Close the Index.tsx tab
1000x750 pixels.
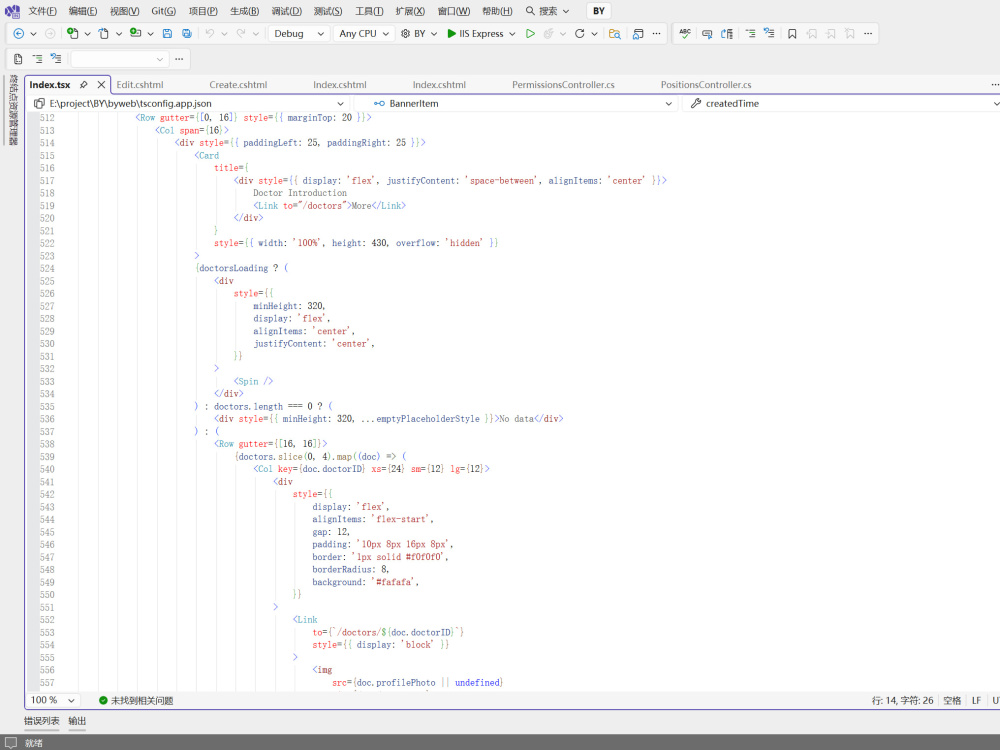(x=101, y=84)
